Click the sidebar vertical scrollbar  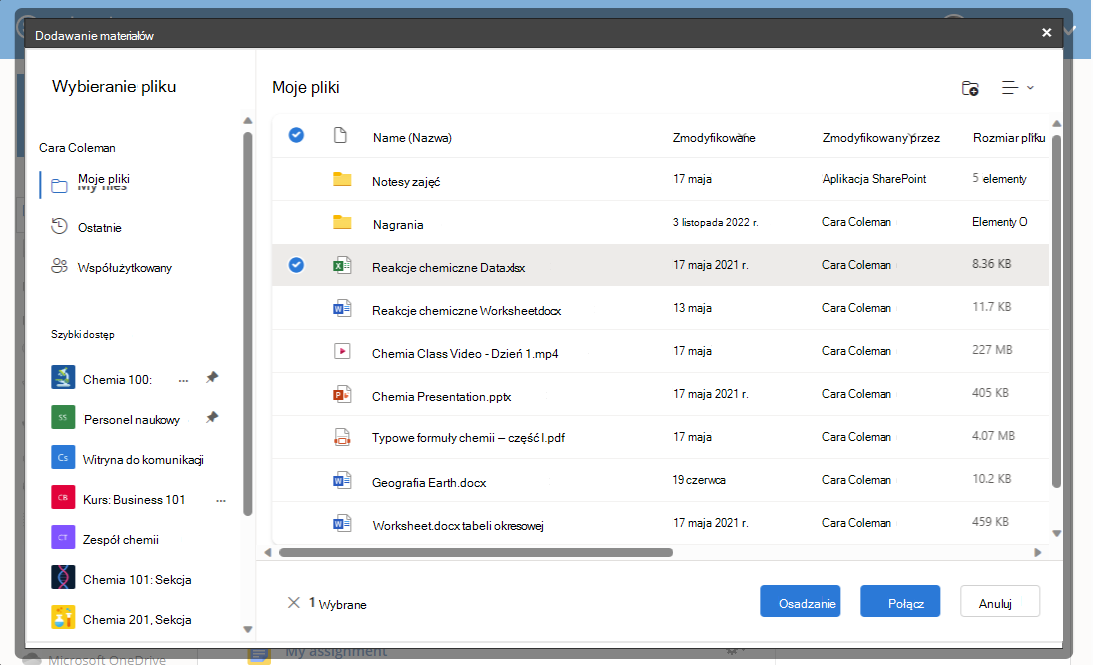[x=247, y=324]
